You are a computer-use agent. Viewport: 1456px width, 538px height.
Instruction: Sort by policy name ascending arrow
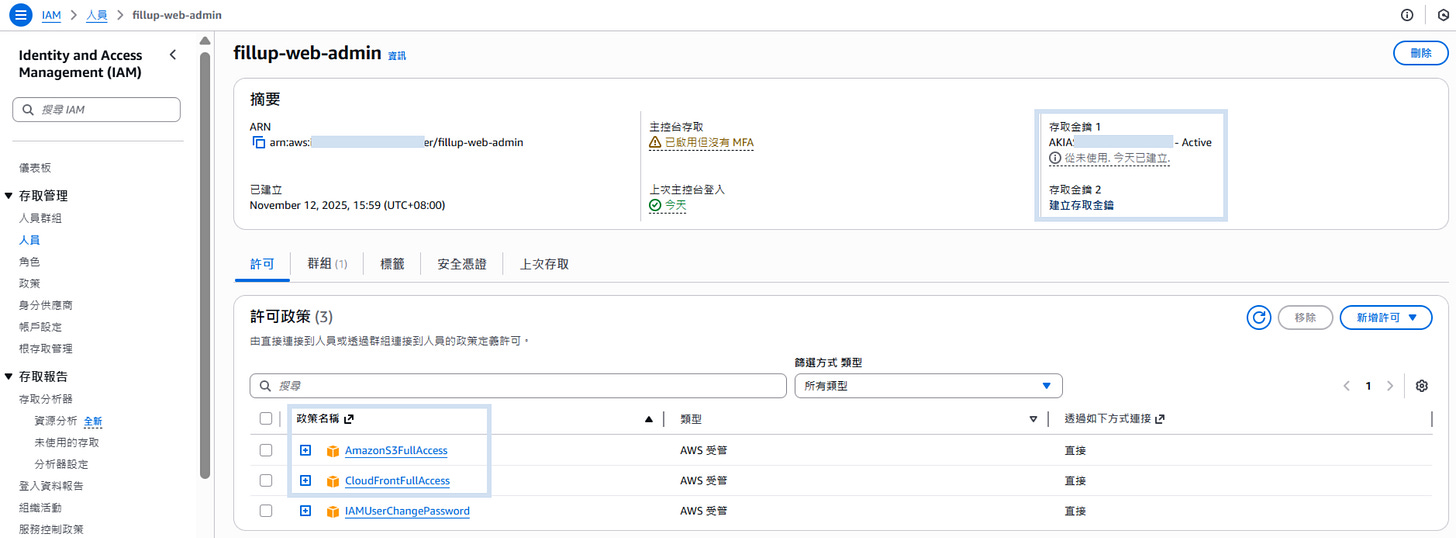[x=649, y=419]
